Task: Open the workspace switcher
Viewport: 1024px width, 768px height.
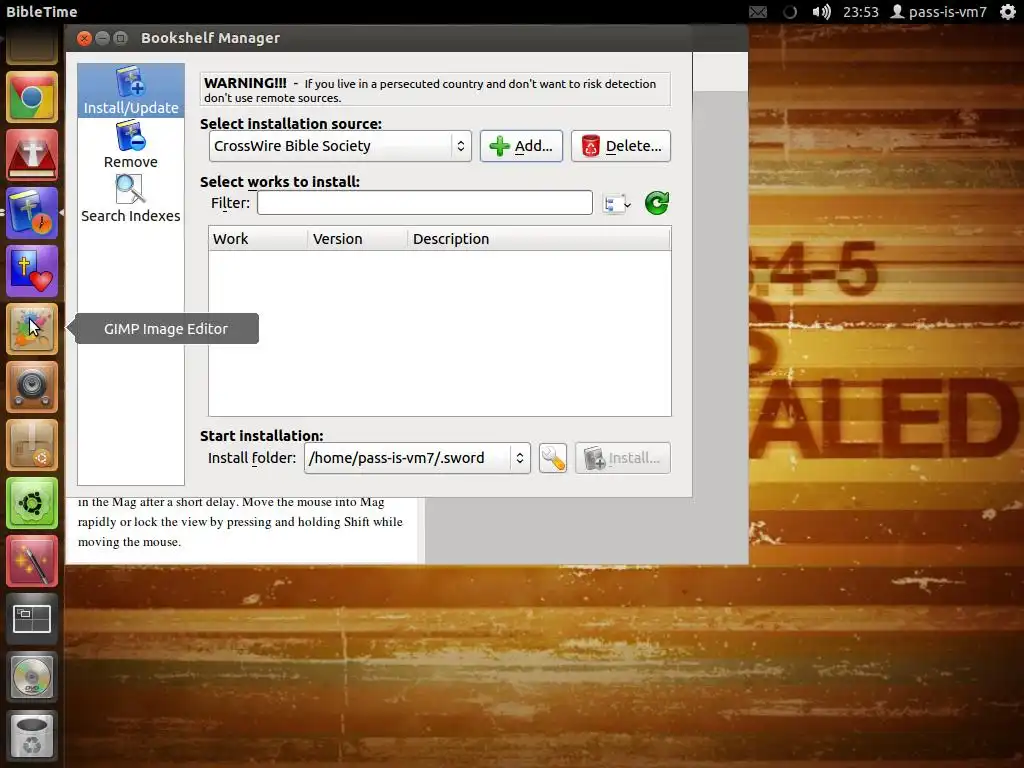Action: coord(31,620)
